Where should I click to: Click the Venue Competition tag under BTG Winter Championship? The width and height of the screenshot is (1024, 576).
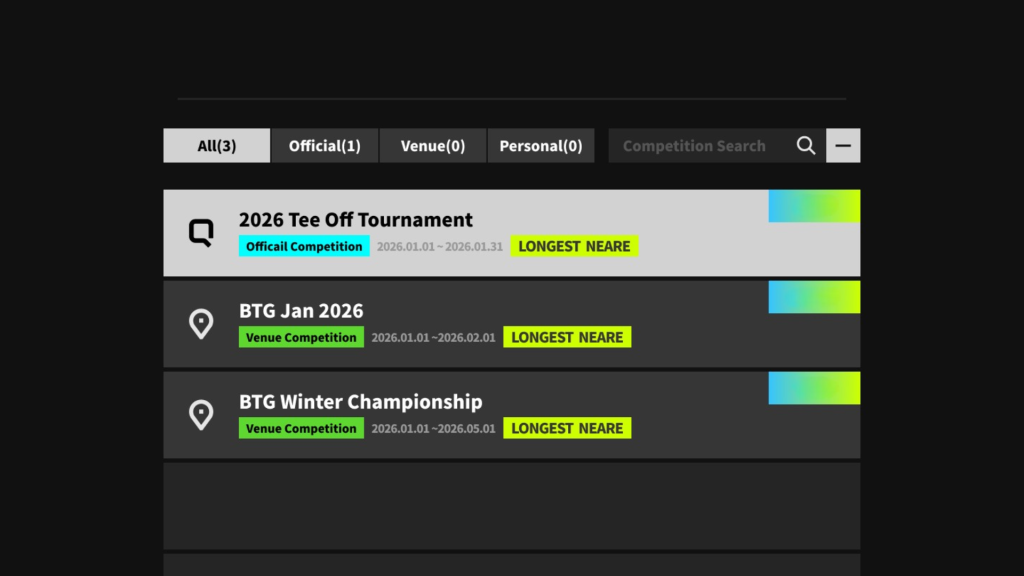pos(301,429)
